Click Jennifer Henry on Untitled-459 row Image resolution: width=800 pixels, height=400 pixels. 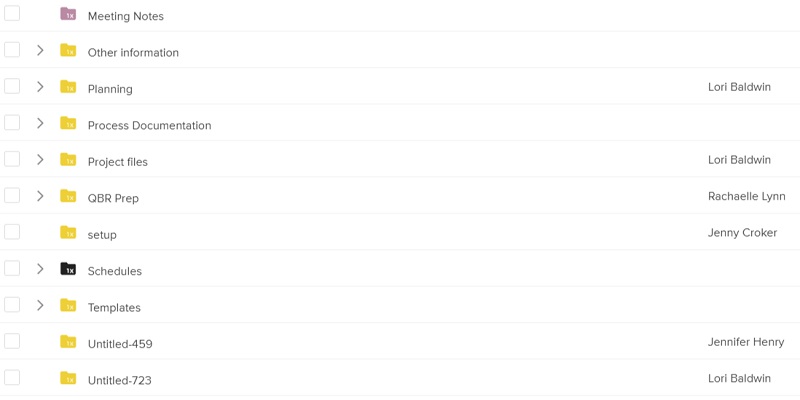746,342
